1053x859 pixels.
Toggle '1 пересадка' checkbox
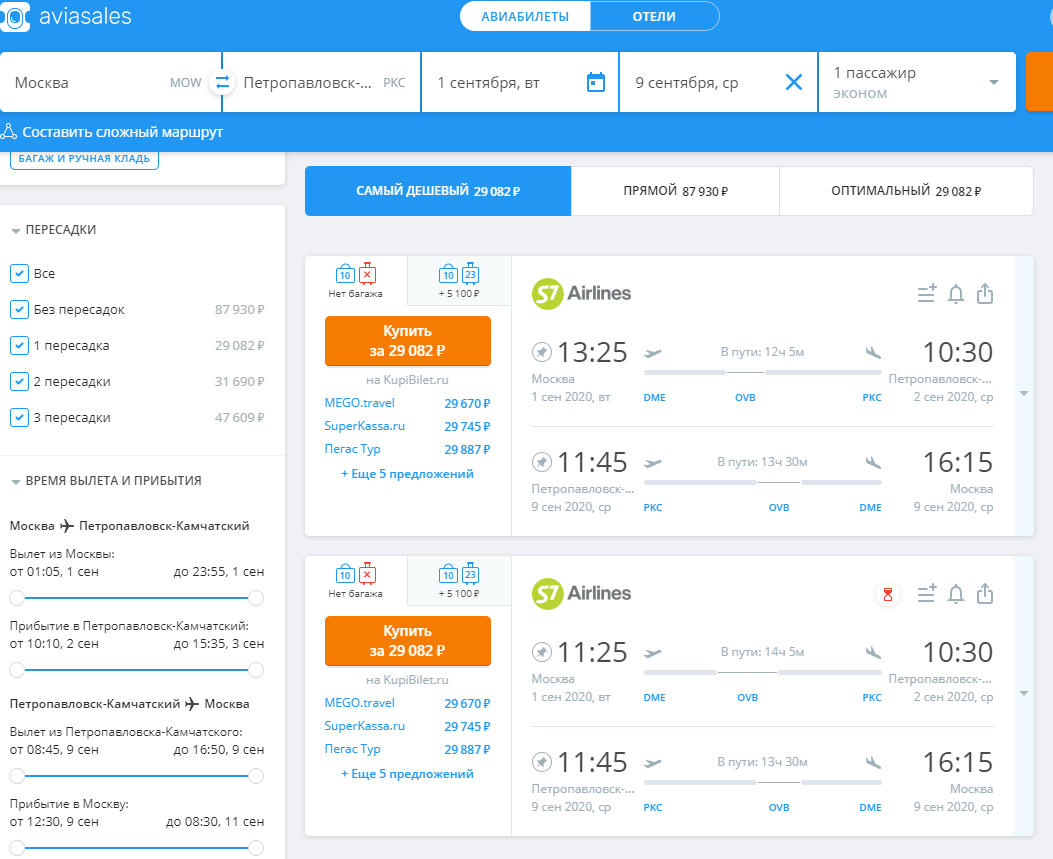coord(19,345)
